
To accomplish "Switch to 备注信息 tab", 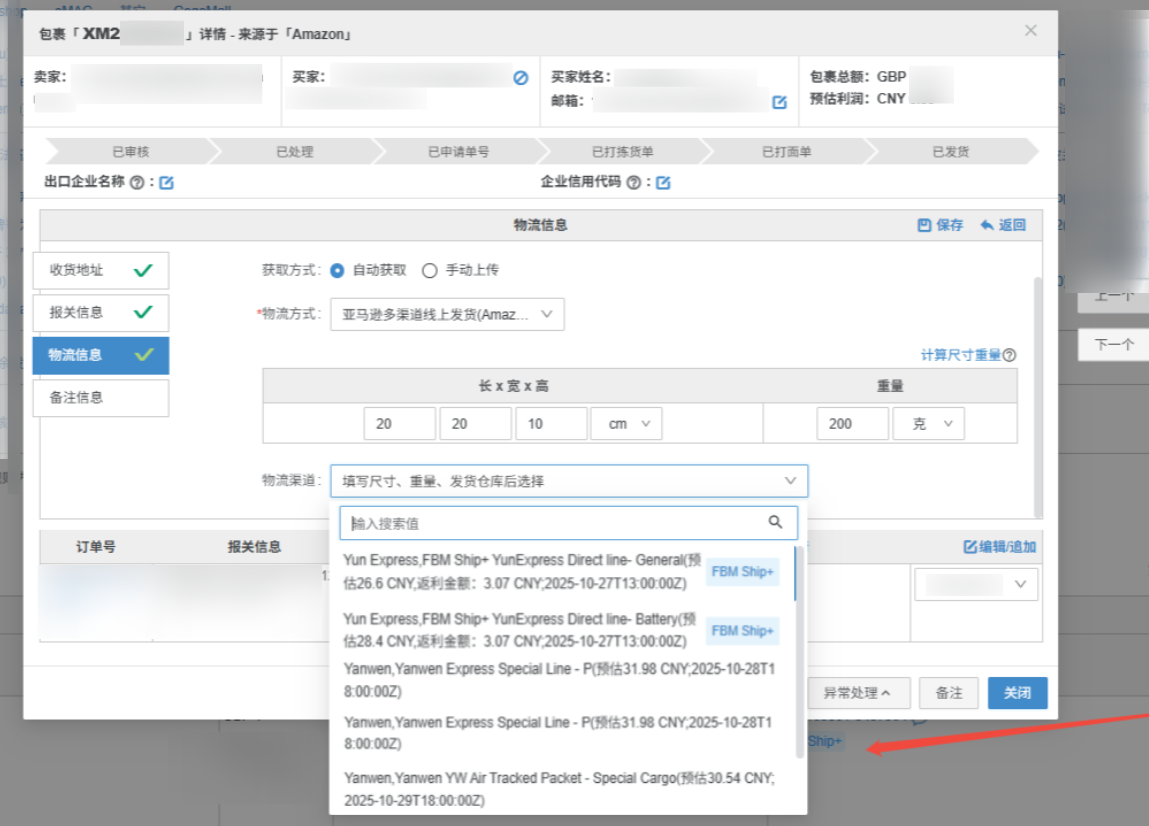I will click(100, 397).
